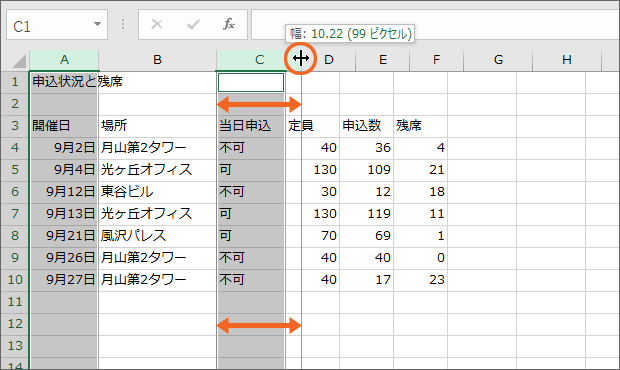Screen dimensions: 620x370
Task: Select column F header
Action: pyautogui.click(x=436, y=60)
